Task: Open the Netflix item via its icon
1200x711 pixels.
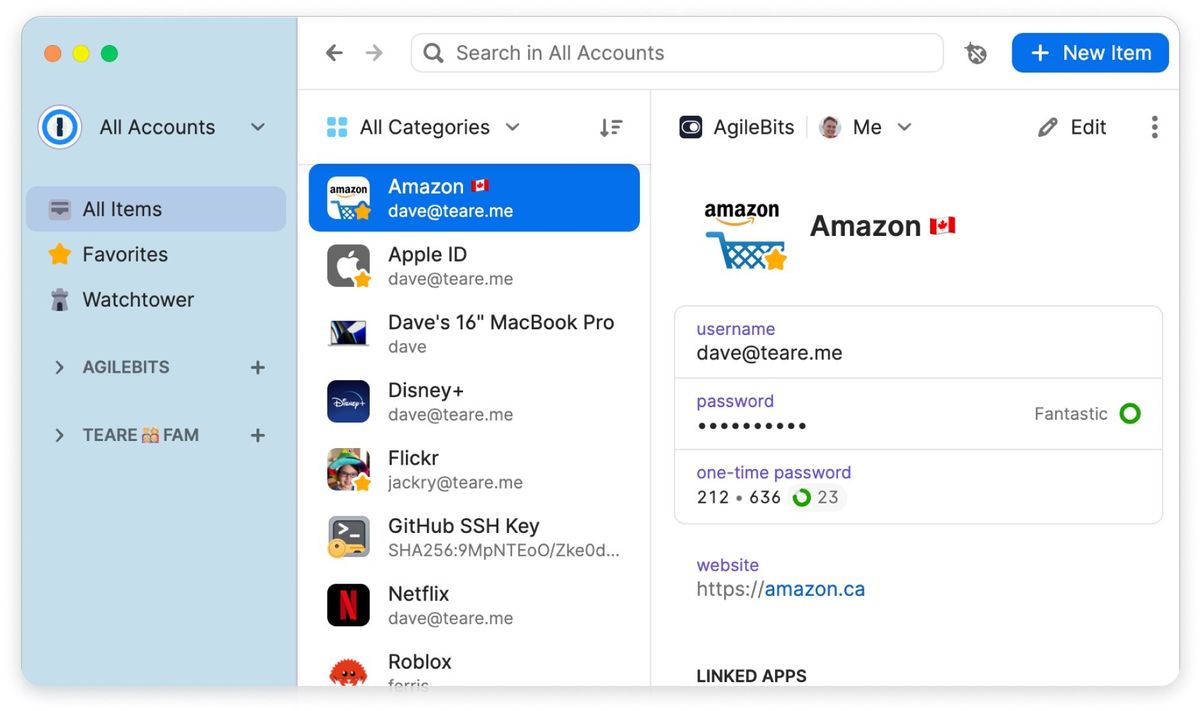Action: pos(347,604)
